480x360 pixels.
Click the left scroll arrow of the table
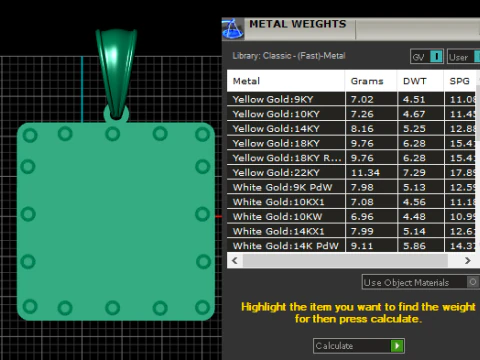point(235,260)
